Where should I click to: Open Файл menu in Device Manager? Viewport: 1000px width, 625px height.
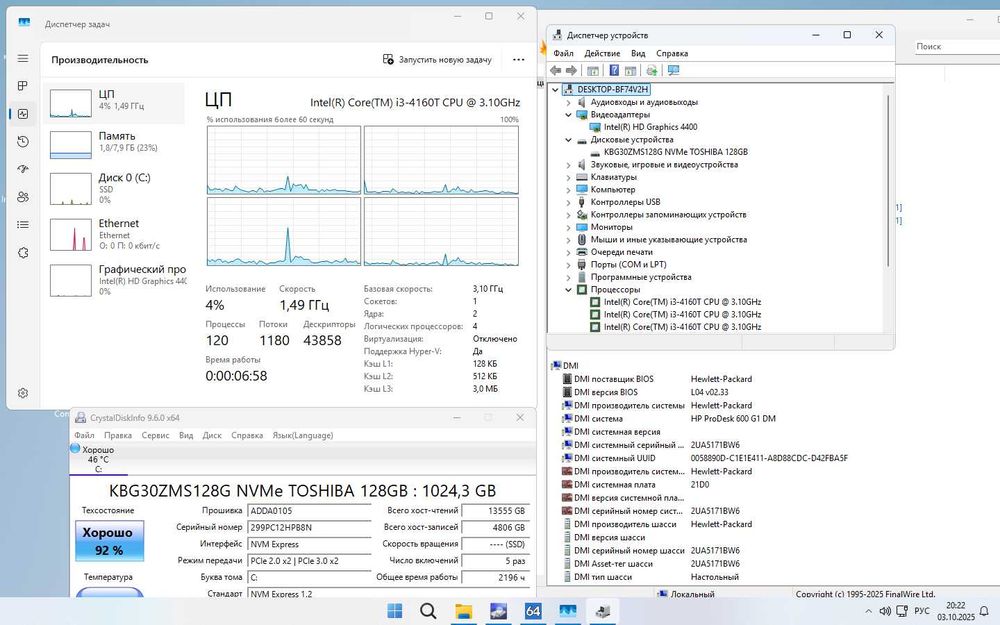[x=563, y=54]
